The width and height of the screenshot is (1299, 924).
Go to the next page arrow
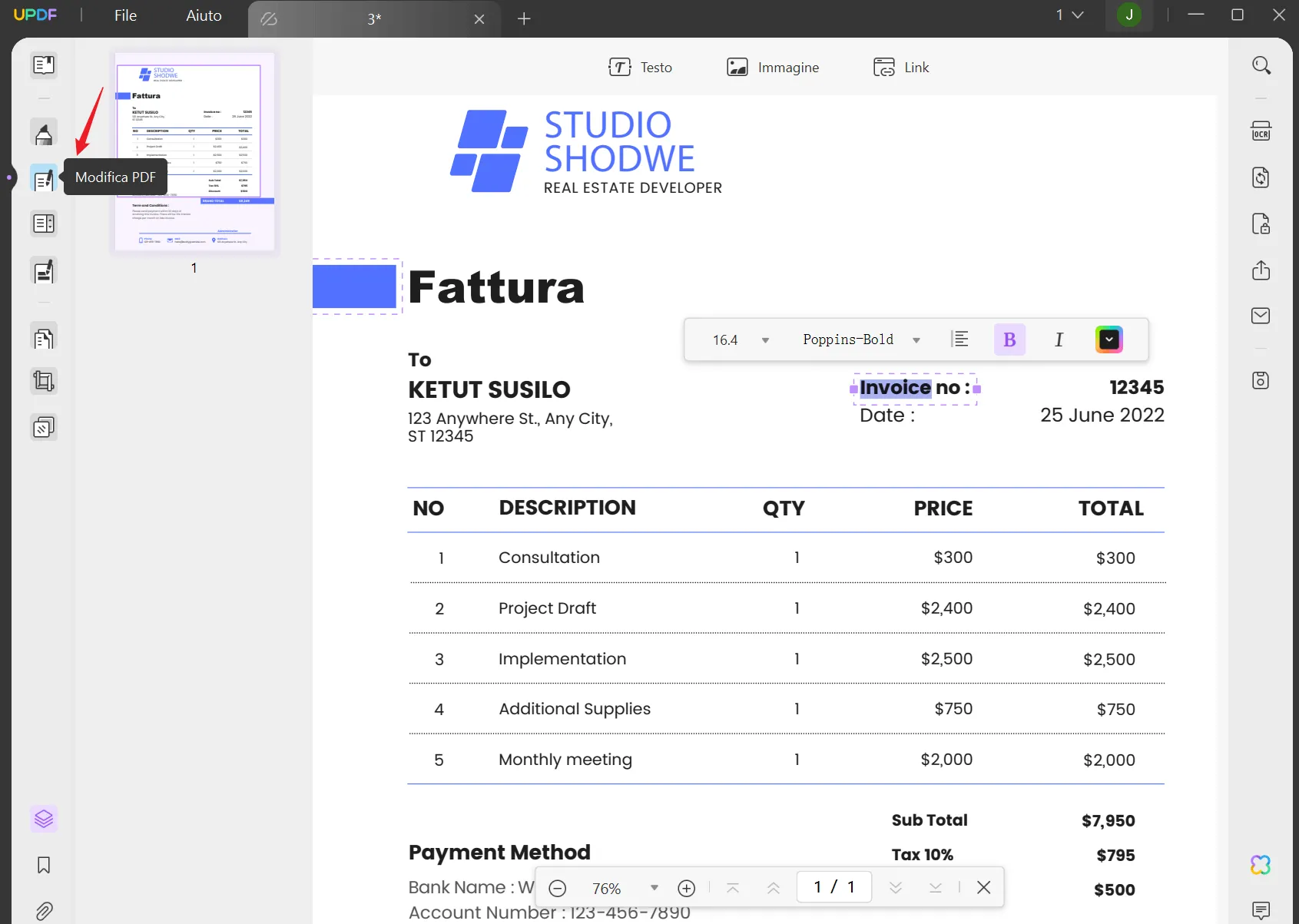point(896,888)
